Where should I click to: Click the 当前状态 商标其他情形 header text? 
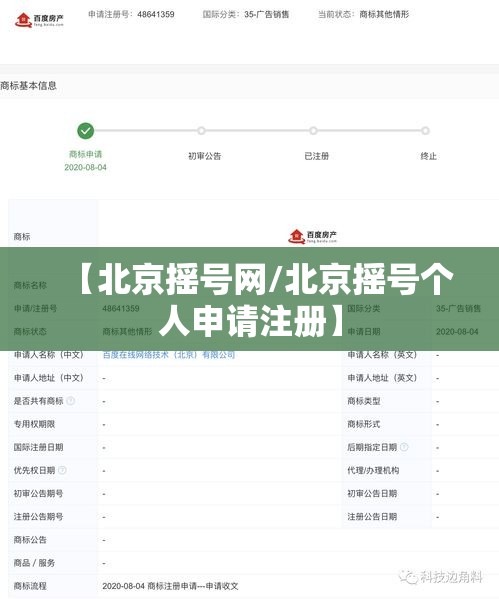(363, 15)
